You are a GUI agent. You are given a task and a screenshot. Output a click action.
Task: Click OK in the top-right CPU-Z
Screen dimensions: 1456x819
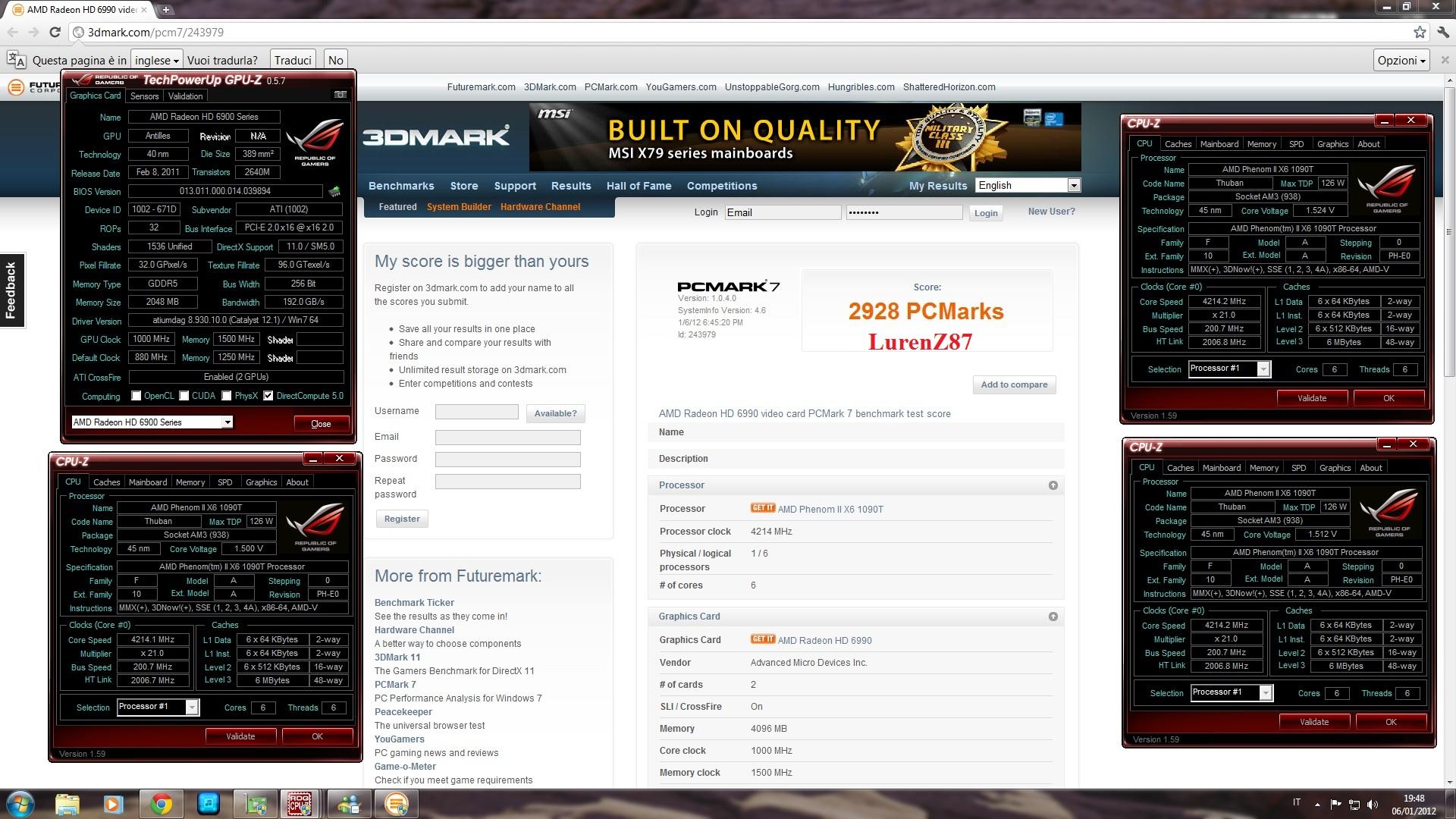[x=1389, y=398]
